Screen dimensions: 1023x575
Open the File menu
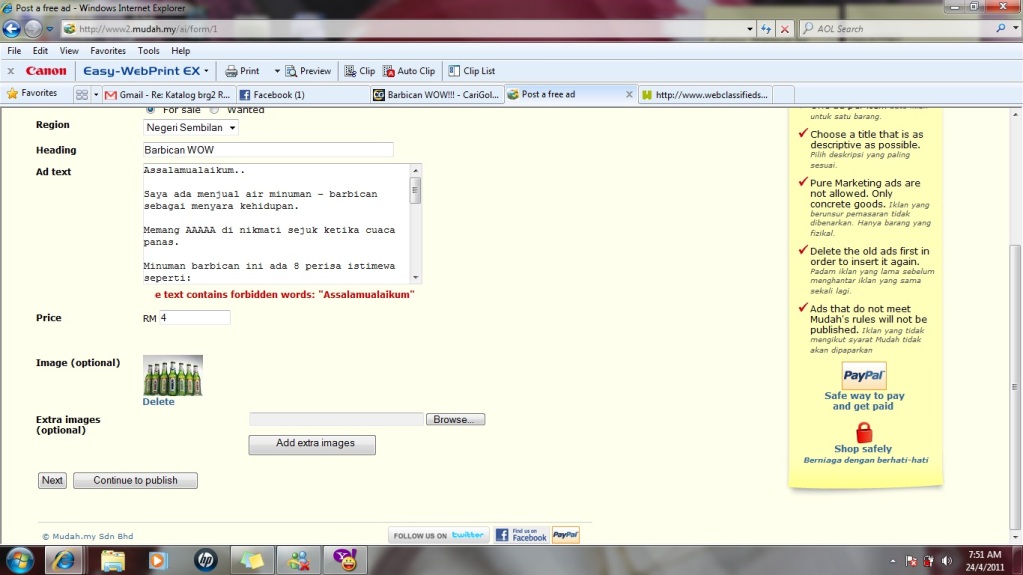pyautogui.click(x=14, y=51)
